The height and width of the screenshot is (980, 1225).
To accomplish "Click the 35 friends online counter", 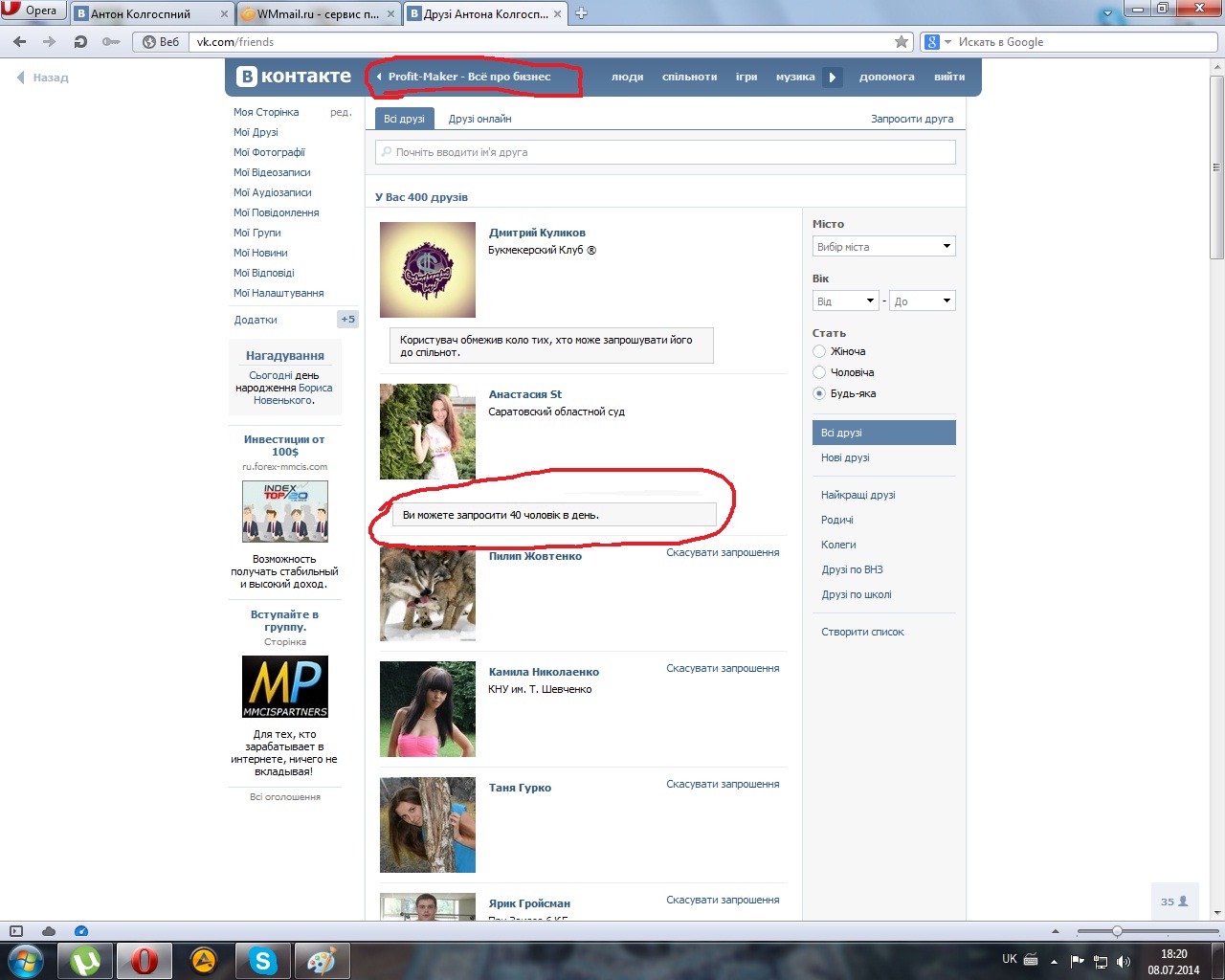I will pyautogui.click(x=1174, y=902).
